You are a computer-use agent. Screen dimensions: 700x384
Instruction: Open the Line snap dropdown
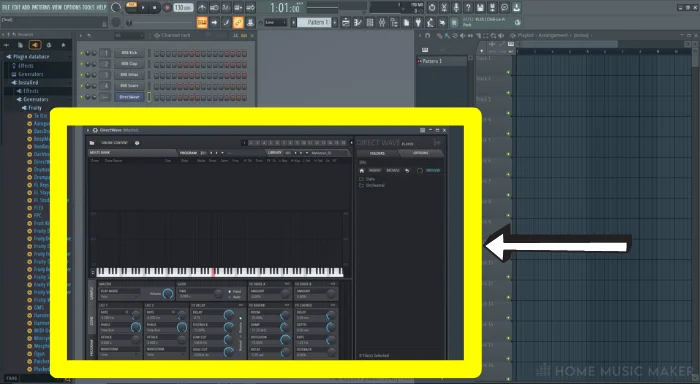point(275,22)
